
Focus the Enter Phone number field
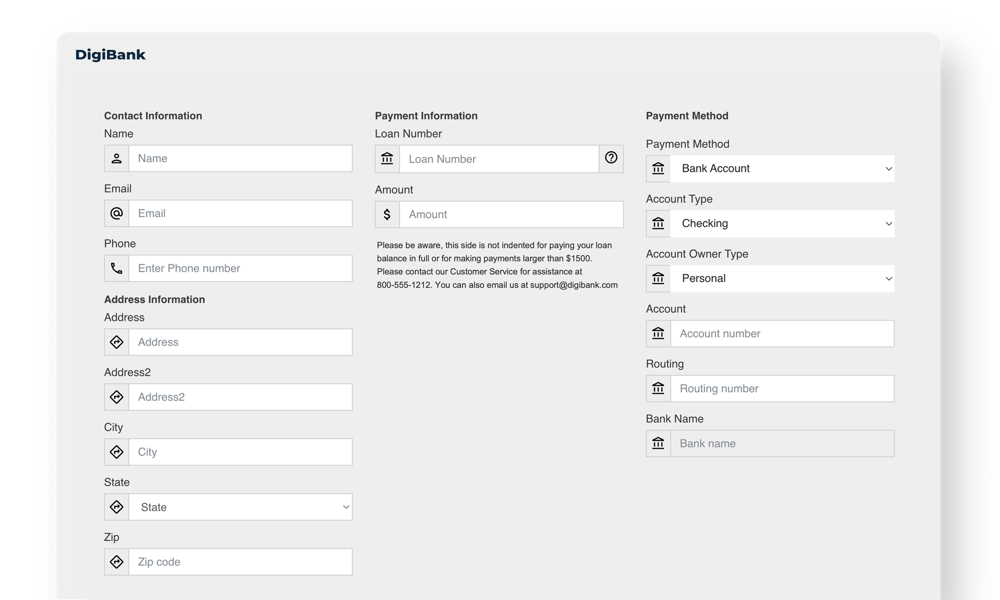pyautogui.click(x=240, y=268)
